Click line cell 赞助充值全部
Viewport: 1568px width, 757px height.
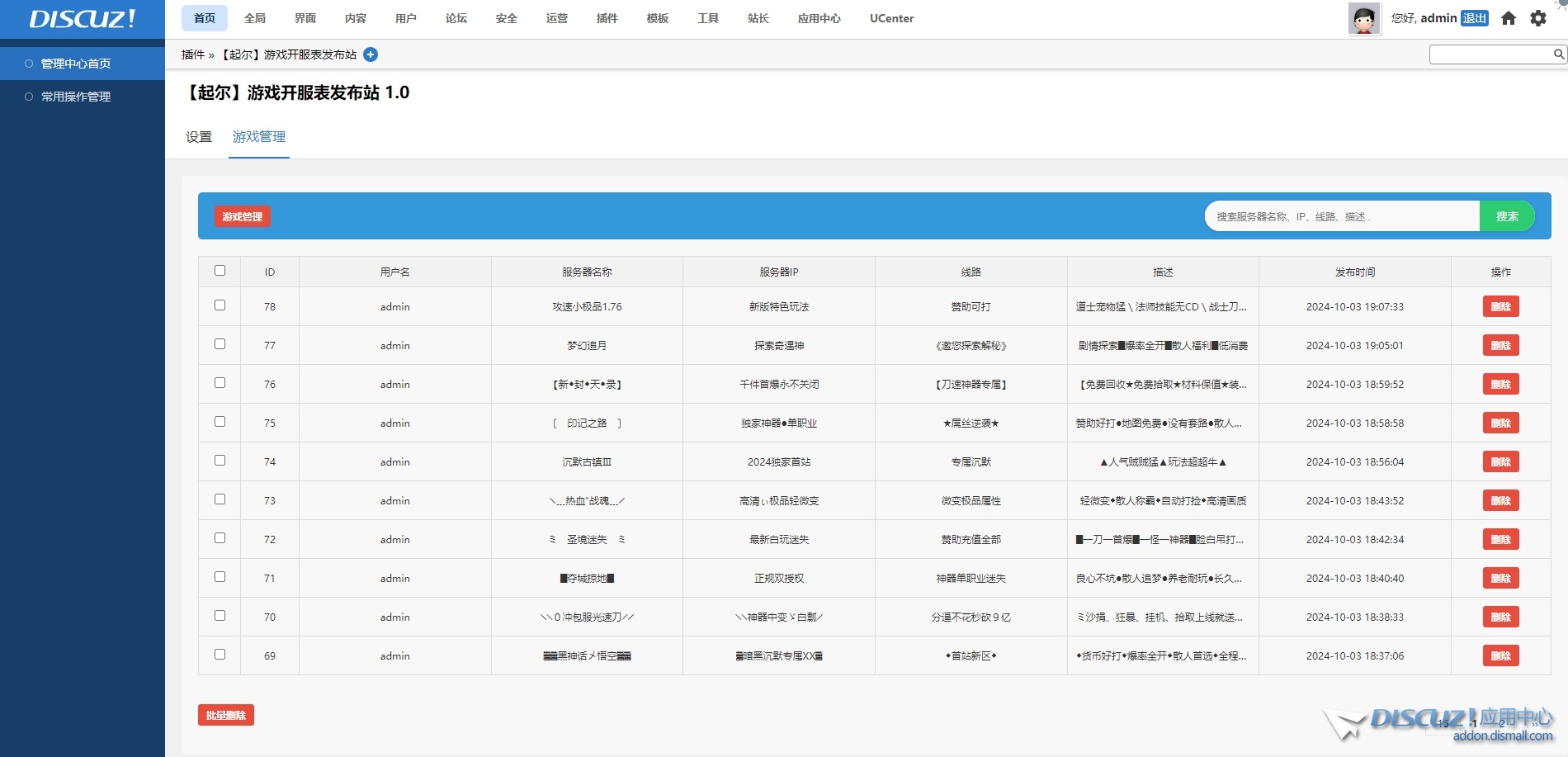971,539
